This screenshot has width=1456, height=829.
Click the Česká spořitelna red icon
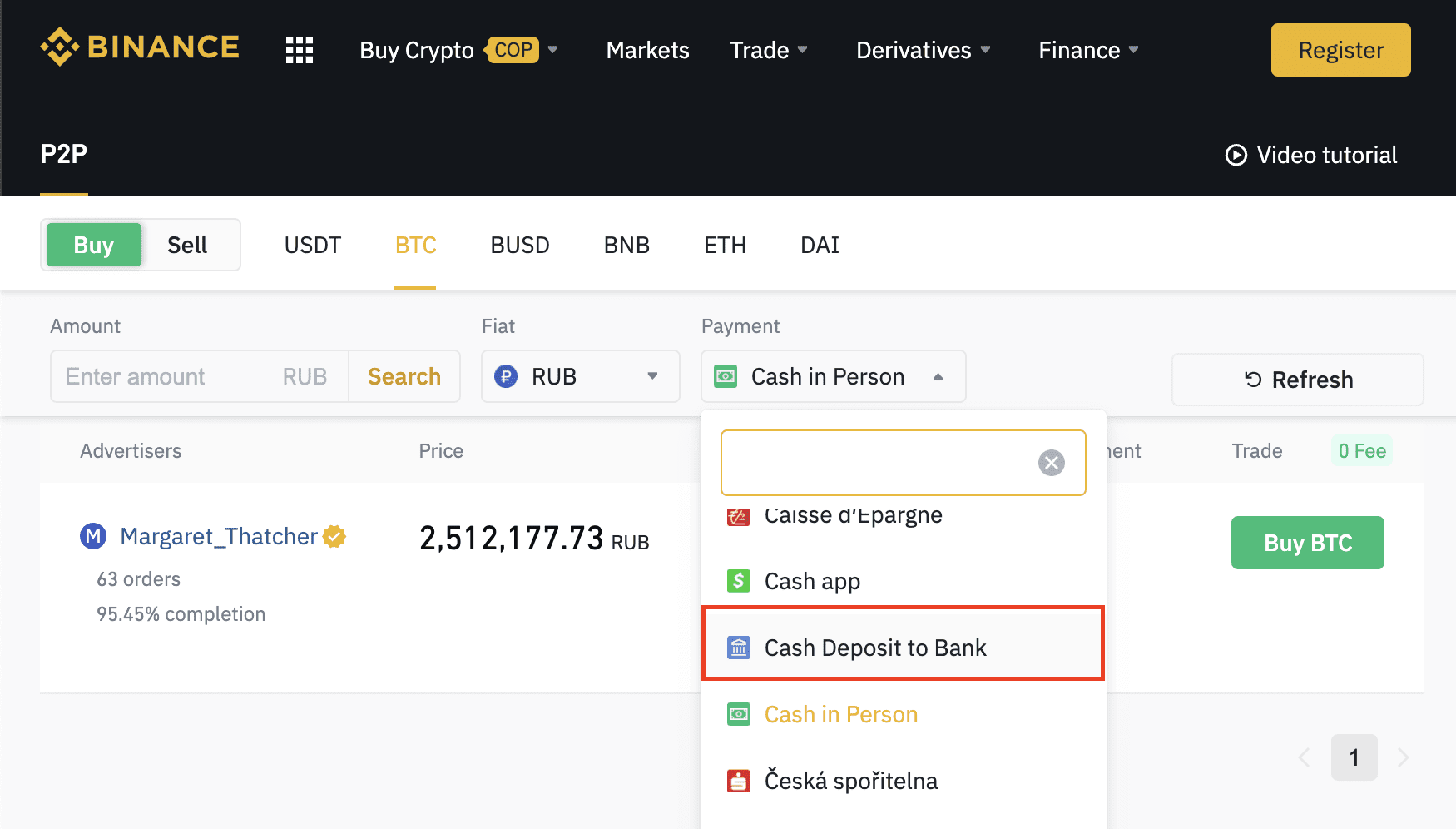(739, 781)
